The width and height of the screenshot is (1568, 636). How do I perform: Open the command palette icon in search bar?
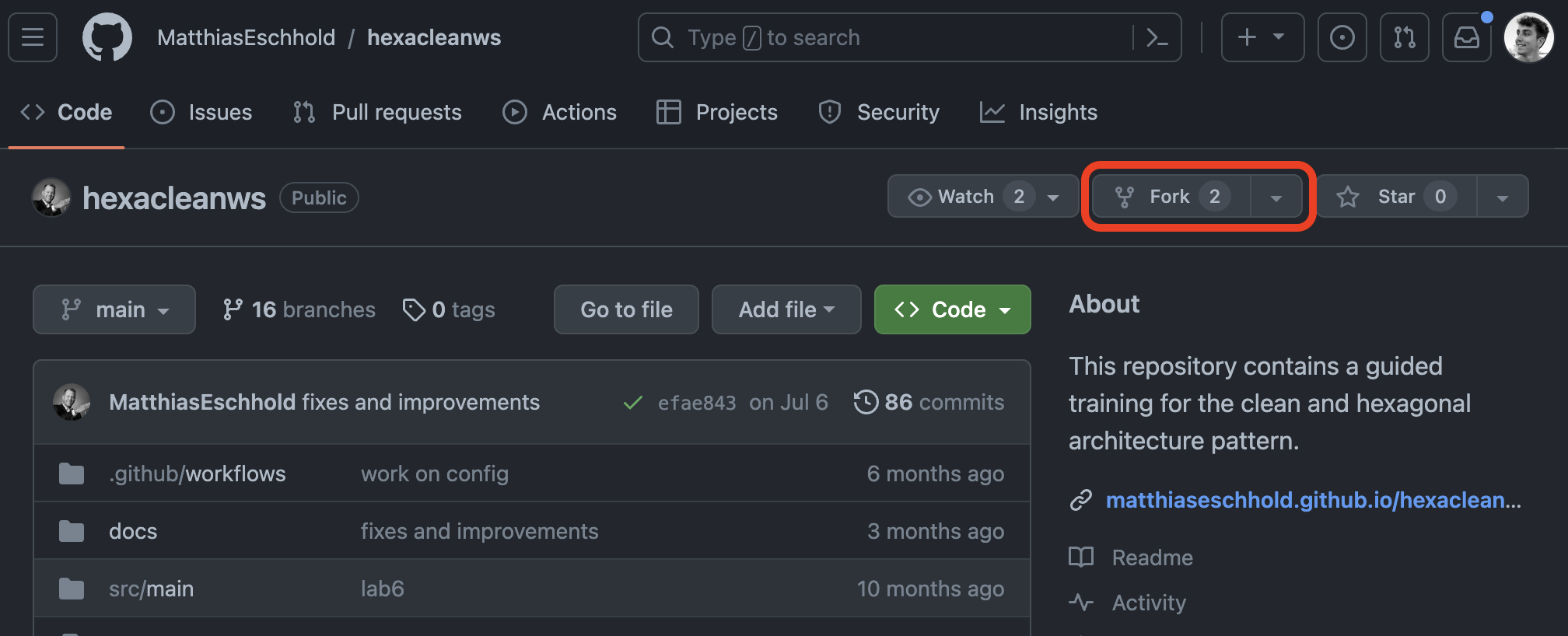1157,37
